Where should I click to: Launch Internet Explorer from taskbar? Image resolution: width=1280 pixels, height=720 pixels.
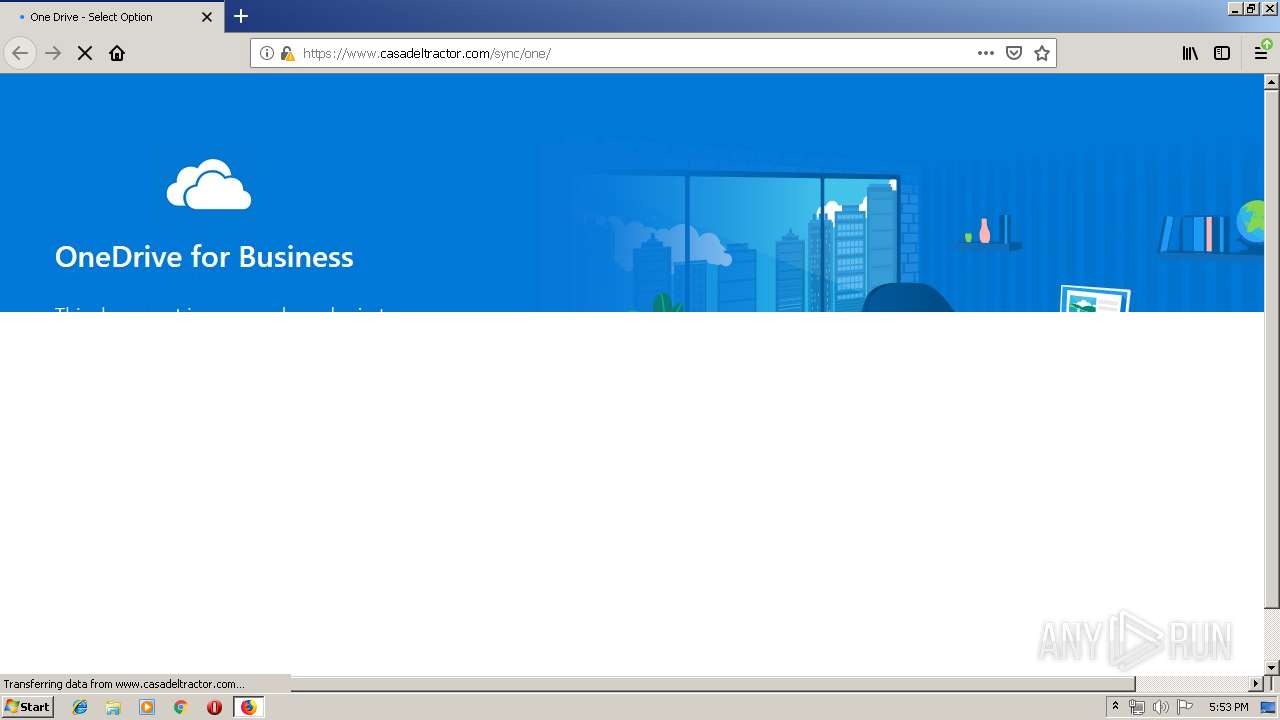[80, 707]
